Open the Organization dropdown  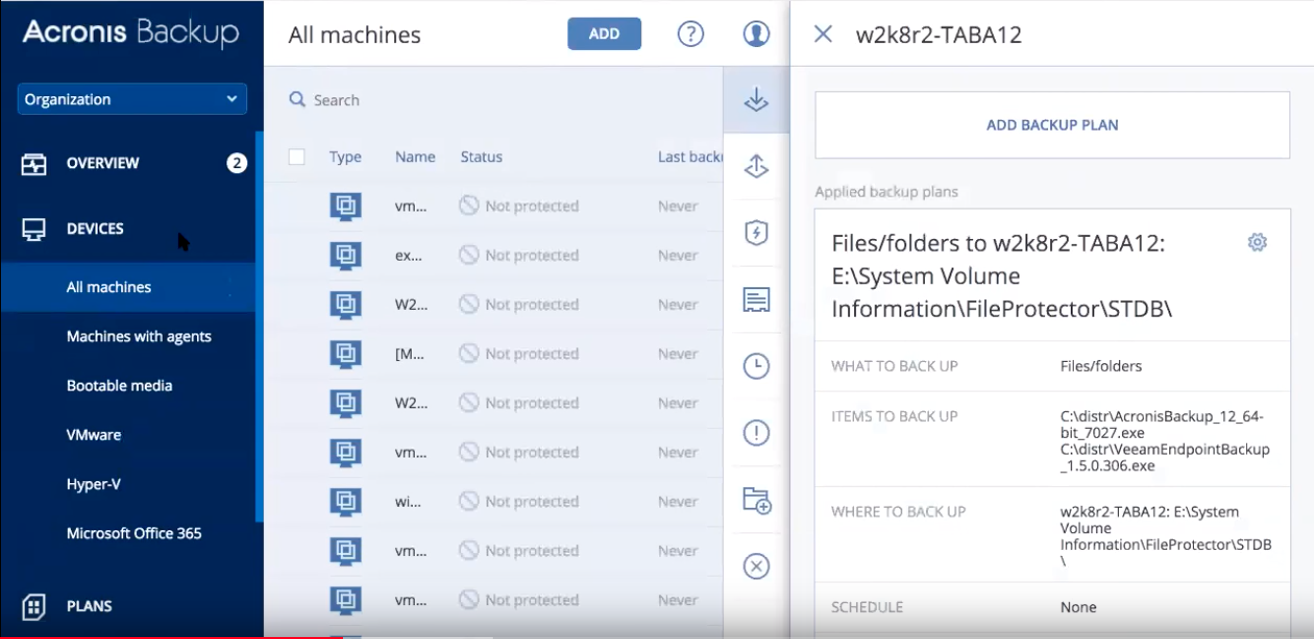click(132, 99)
